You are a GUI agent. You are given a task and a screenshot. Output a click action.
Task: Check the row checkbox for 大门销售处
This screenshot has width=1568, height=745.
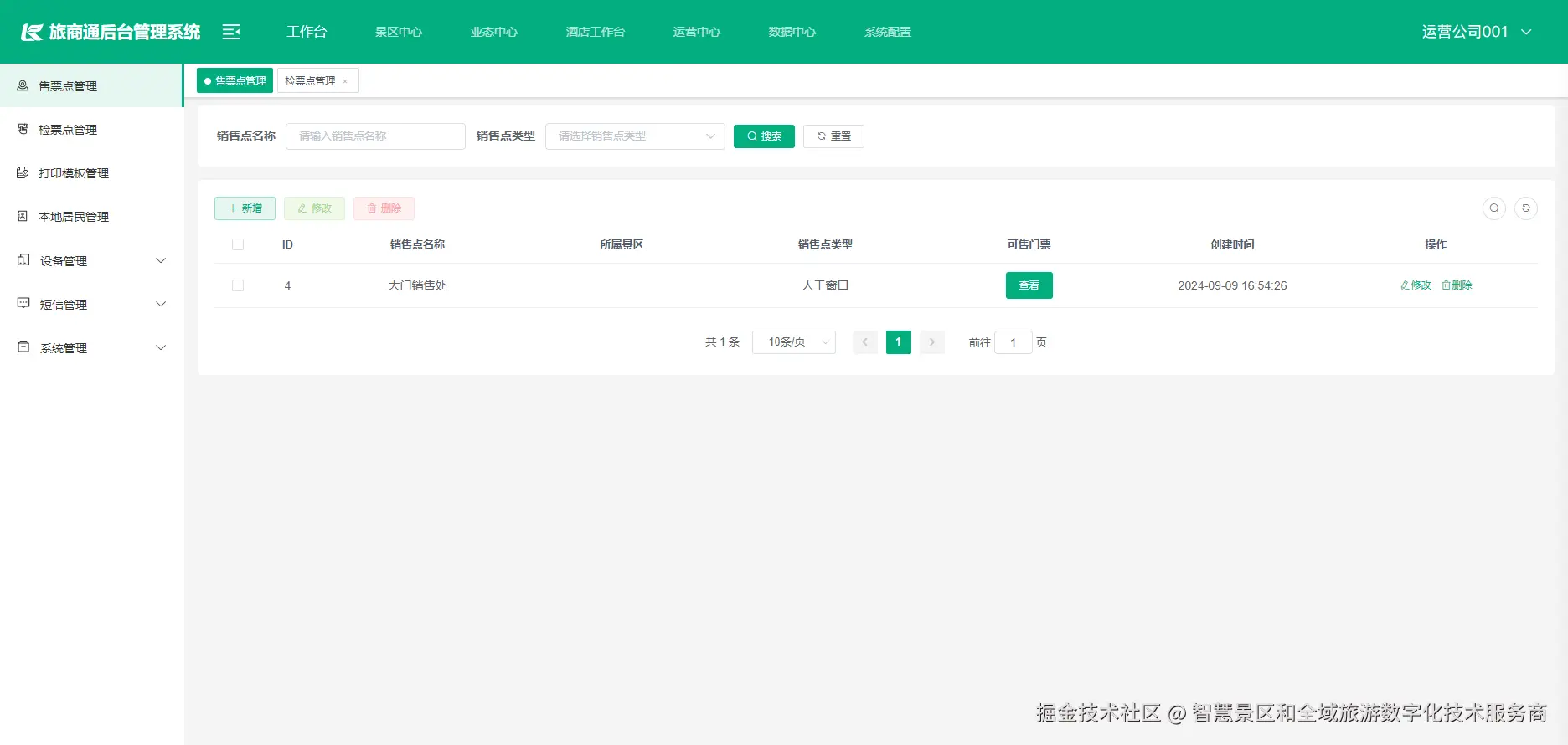238,285
